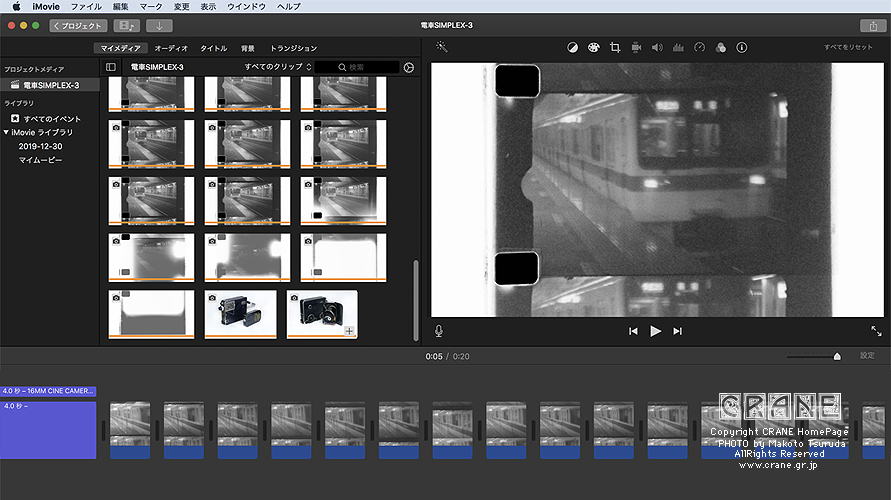
Task: Collapse the iMovie ライブラリ tree
Action: click(x=6, y=132)
